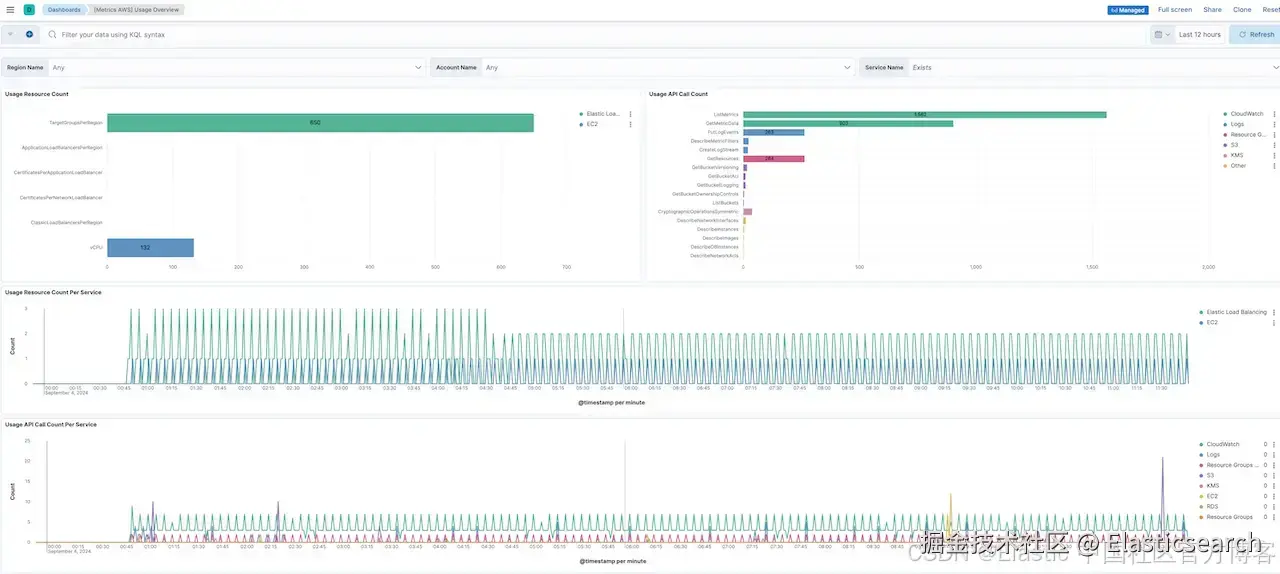Toggle Elastic Load Balancing series in Resource Count Per Service
This screenshot has height=574, width=1280.
coord(1236,312)
